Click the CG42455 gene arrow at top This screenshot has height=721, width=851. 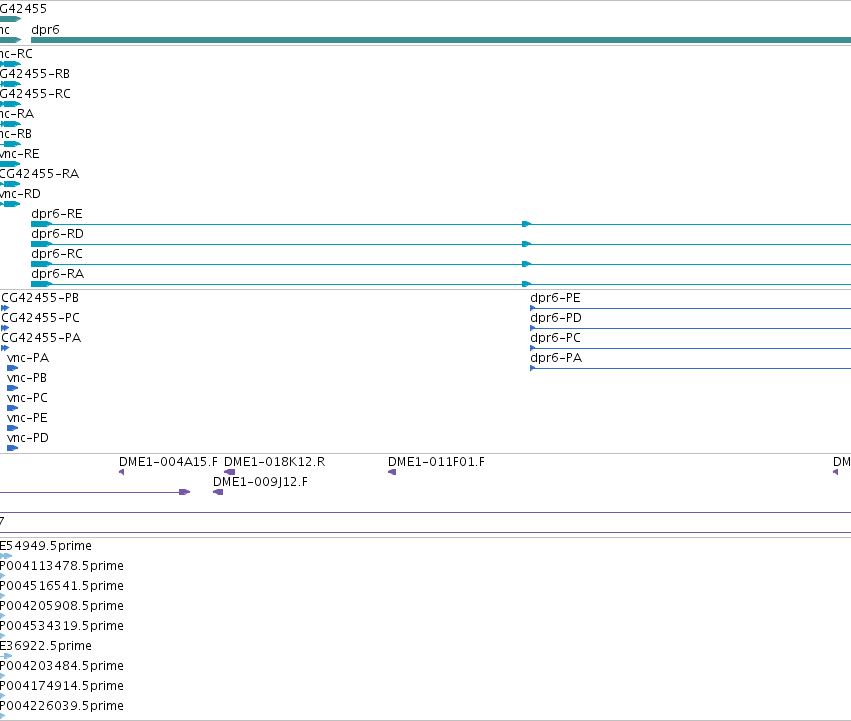(10, 19)
